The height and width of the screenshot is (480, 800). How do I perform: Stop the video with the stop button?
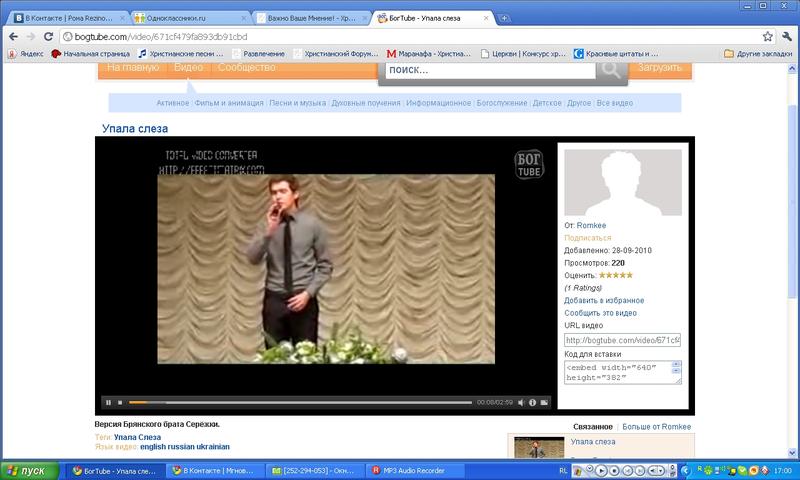pyautogui.click(x=120, y=403)
